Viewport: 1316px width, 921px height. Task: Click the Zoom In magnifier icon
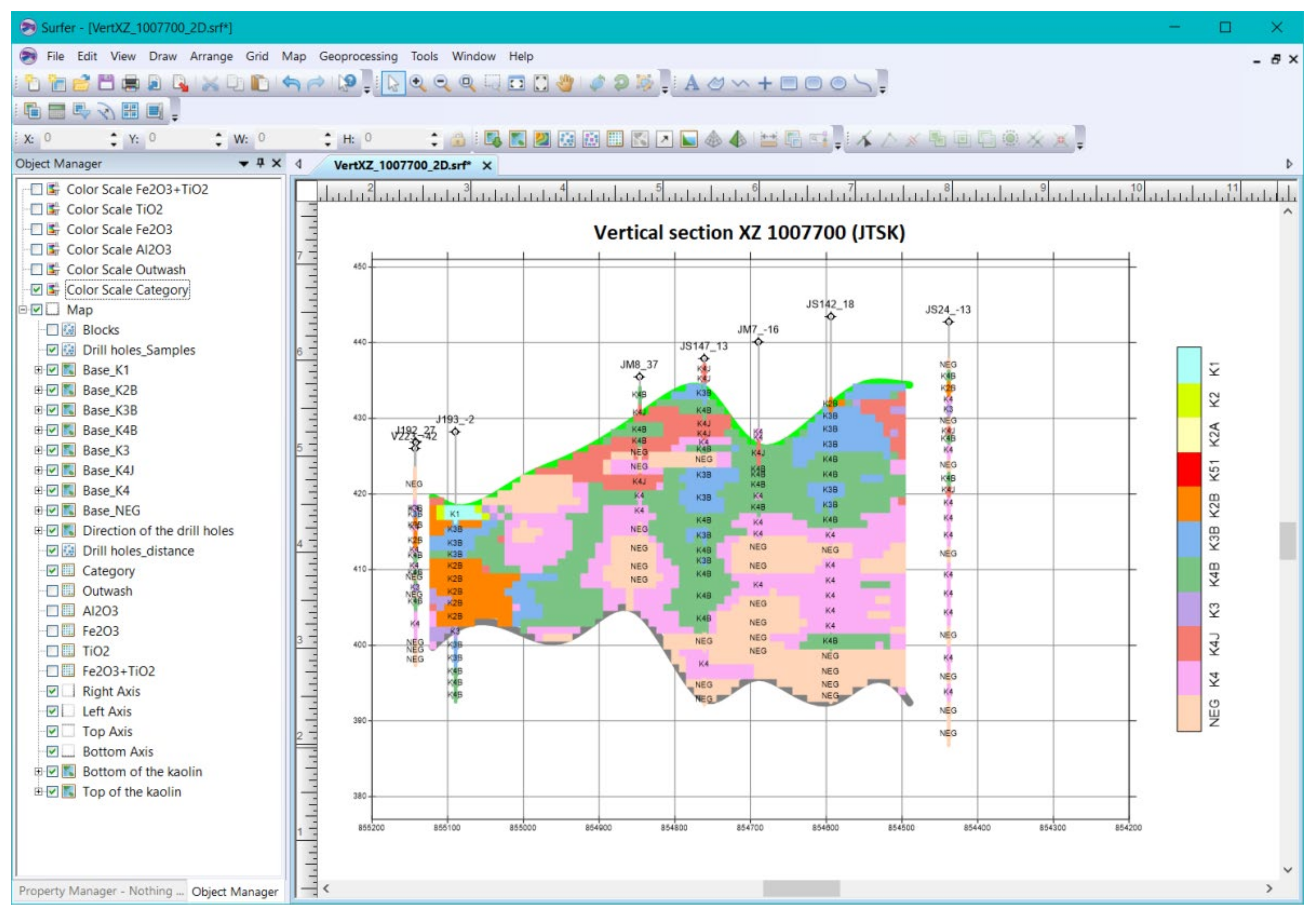tap(417, 84)
